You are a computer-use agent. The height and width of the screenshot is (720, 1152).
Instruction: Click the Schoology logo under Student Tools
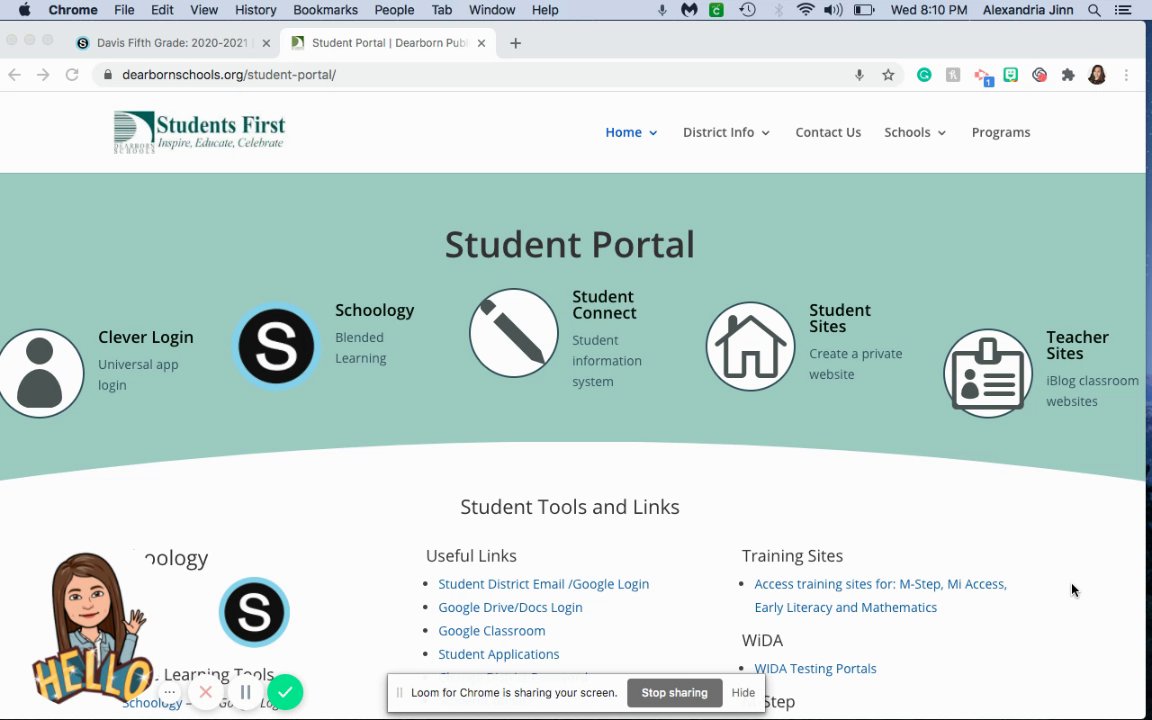(x=254, y=612)
